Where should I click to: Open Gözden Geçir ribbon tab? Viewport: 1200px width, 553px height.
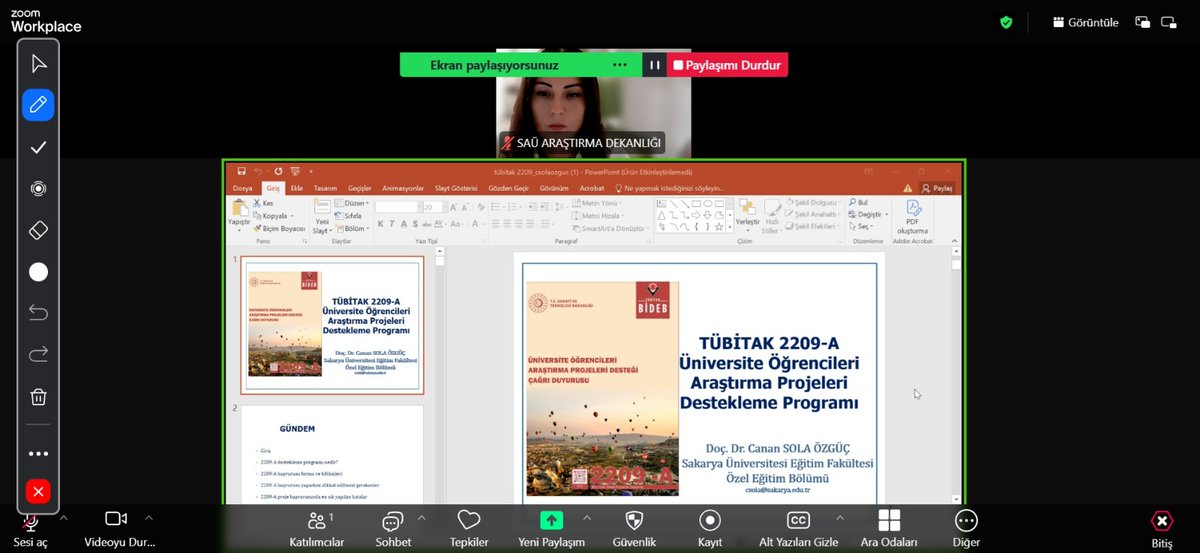[x=508, y=188]
